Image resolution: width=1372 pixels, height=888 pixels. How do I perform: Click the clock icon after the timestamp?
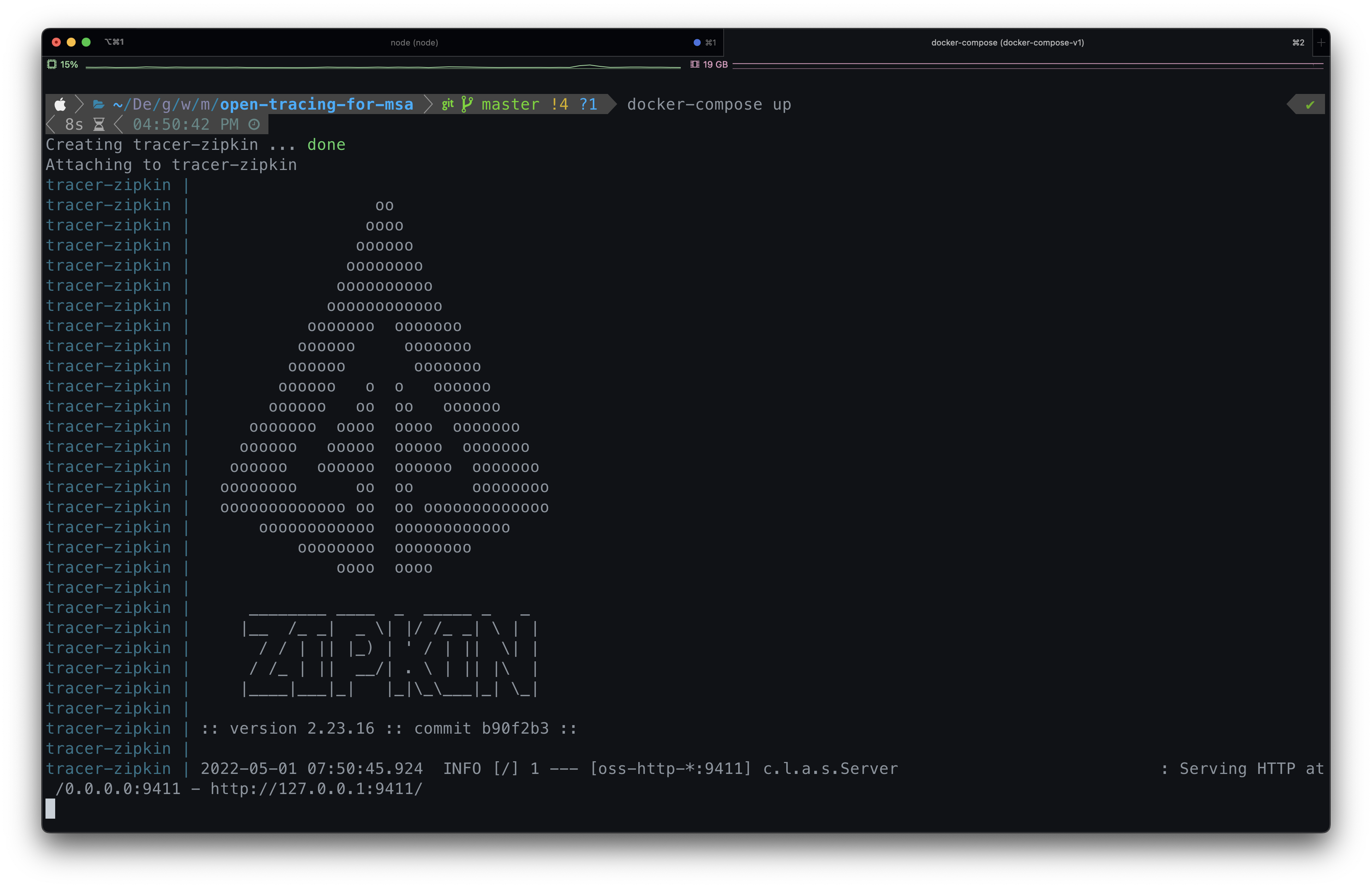254,125
